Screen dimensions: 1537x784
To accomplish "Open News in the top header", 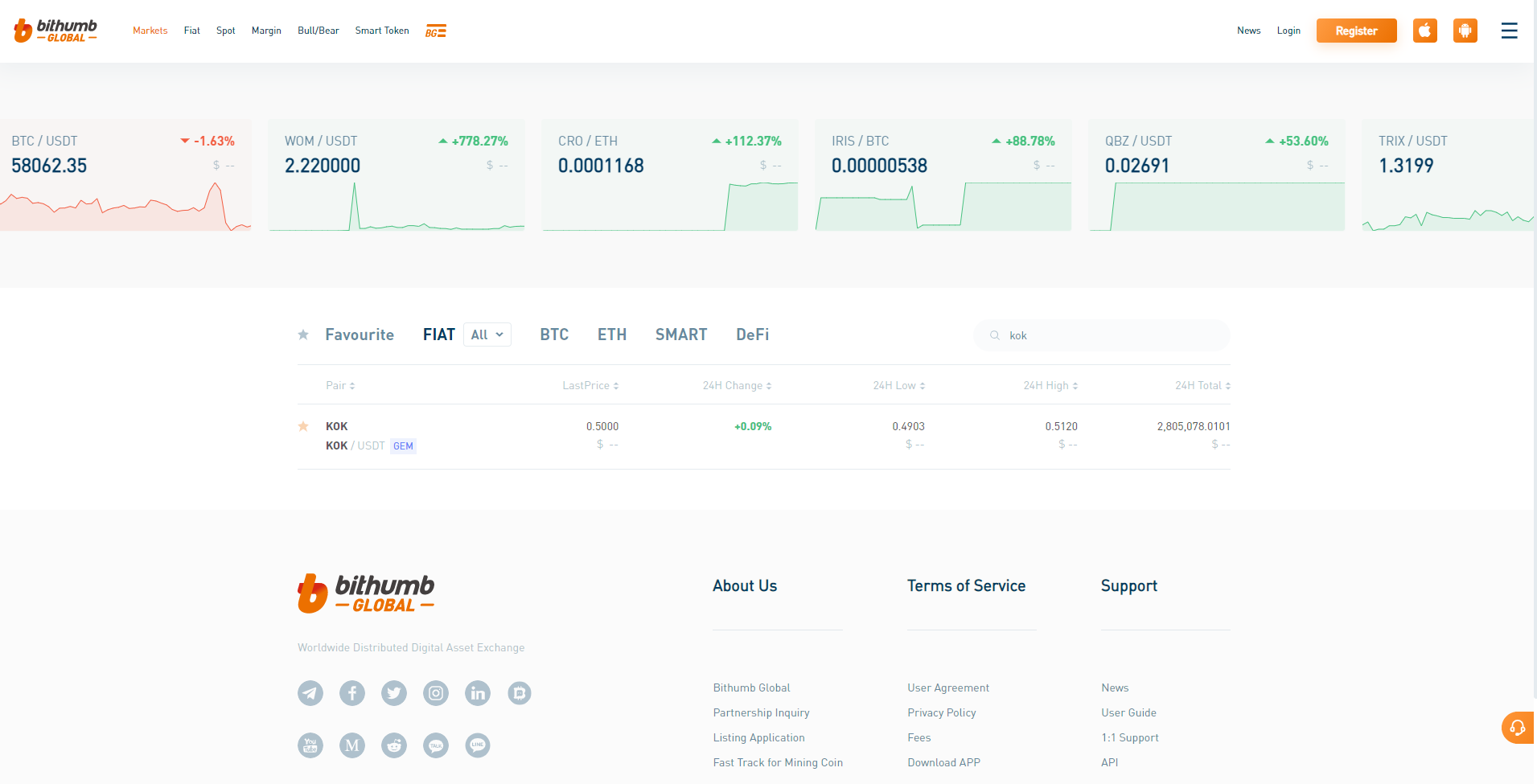I will 1249,31.
